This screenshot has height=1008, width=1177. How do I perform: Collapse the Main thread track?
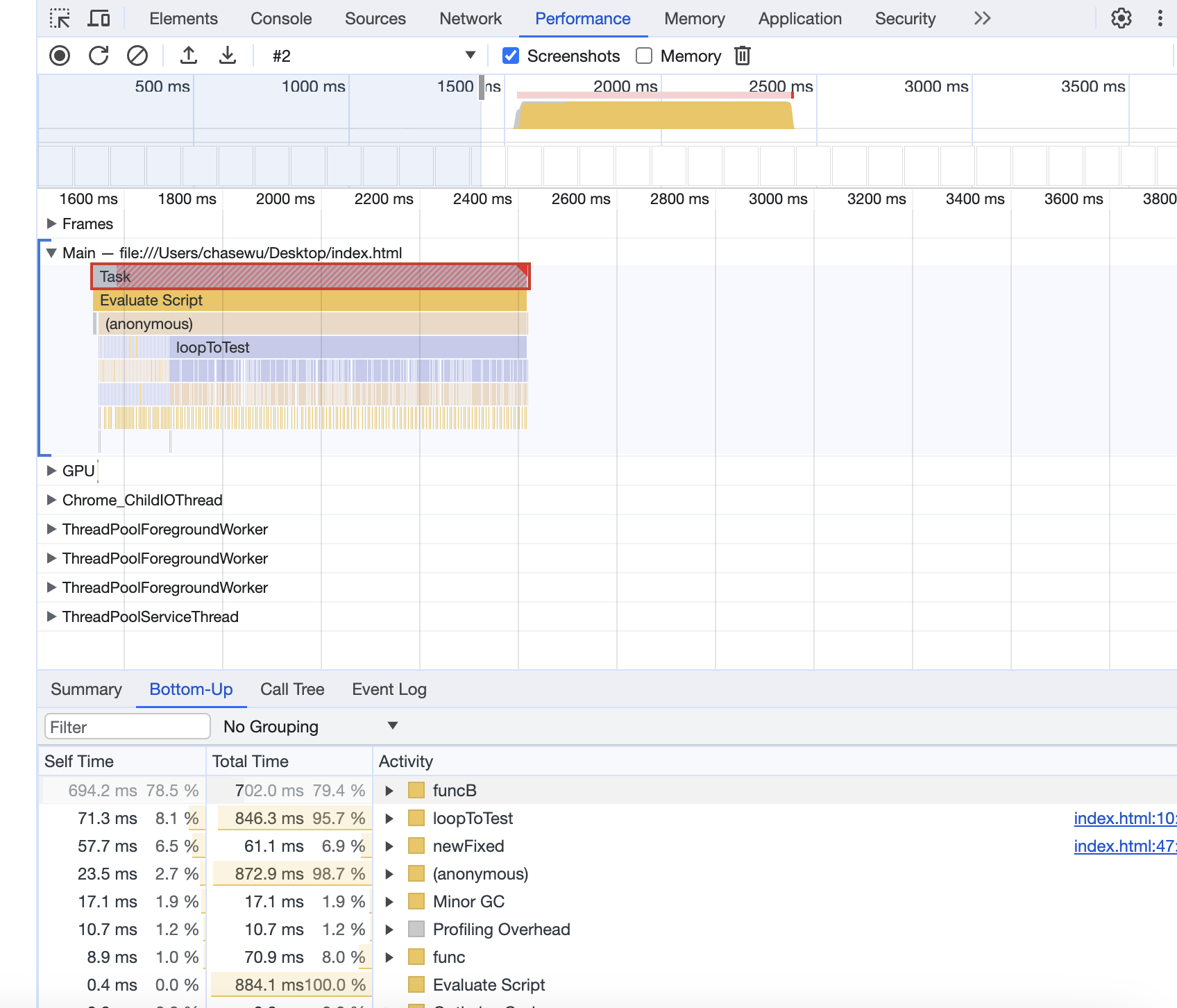(x=51, y=253)
